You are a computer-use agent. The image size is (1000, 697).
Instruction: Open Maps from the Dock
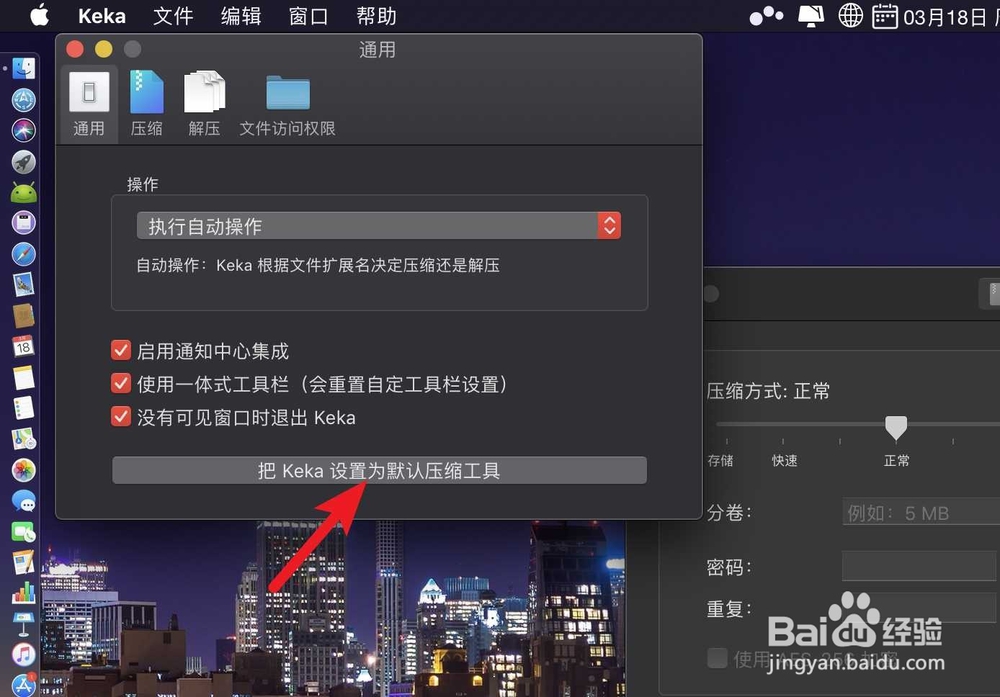pyautogui.click(x=24, y=439)
